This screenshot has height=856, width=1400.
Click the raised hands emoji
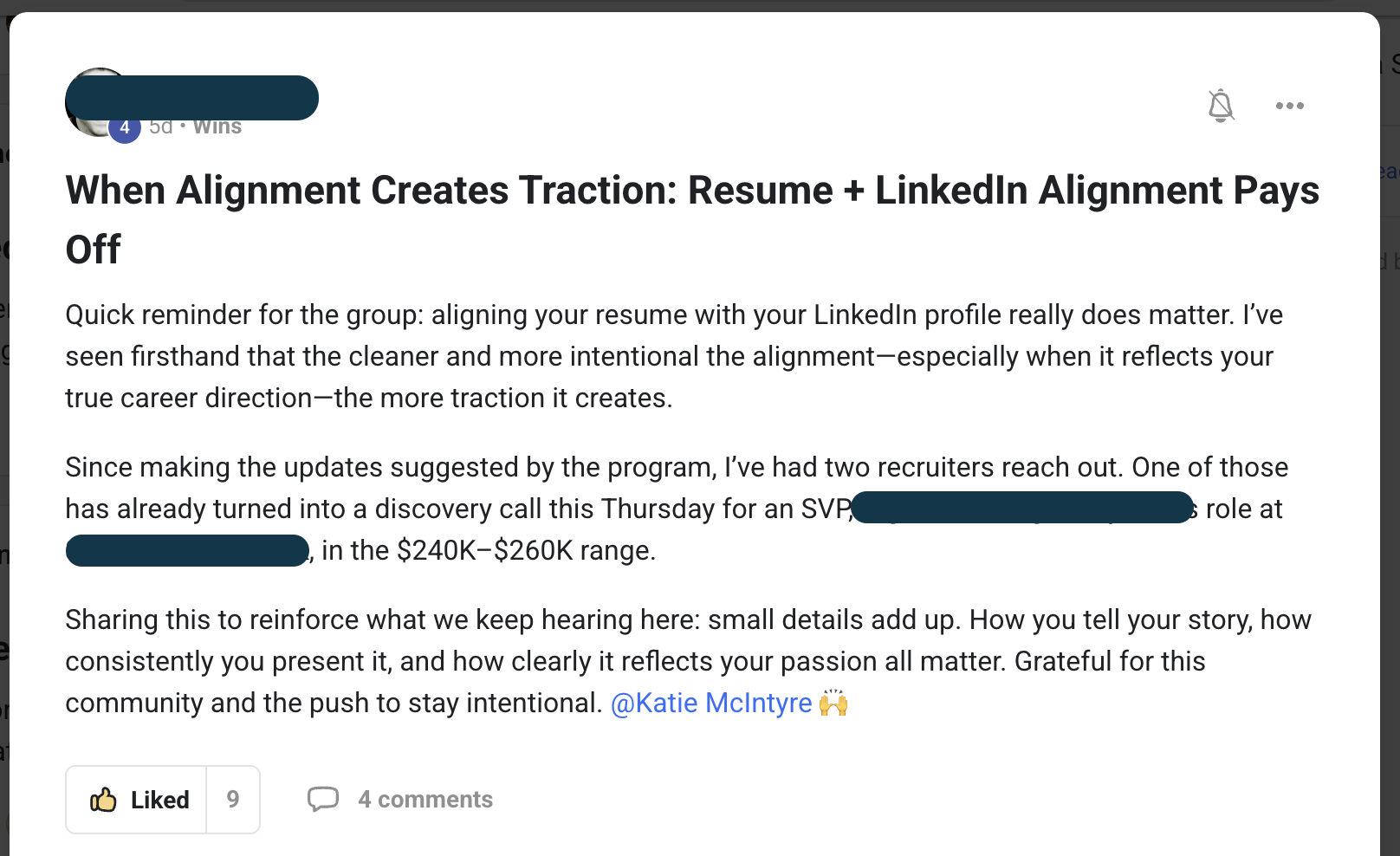click(833, 703)
